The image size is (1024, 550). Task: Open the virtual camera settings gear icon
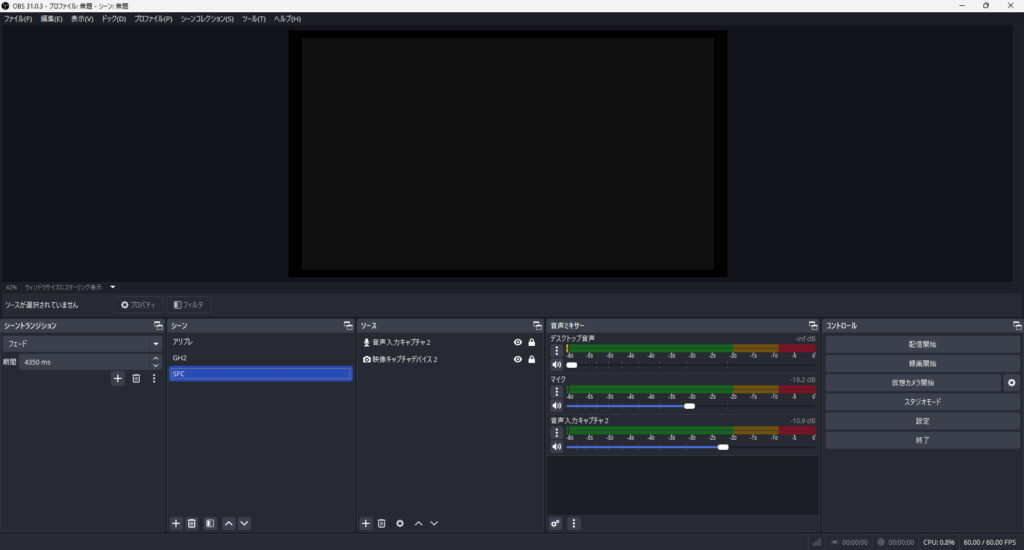[x=1011, y=382]
